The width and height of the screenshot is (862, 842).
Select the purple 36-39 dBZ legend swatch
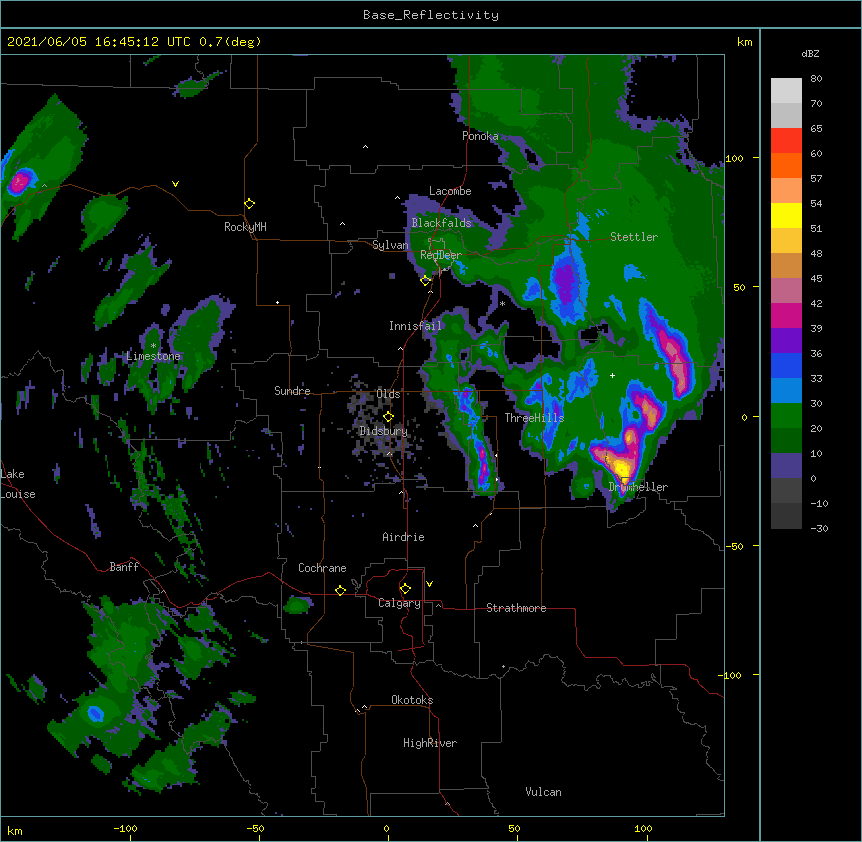pyautogui.click(x=786, y=340)
